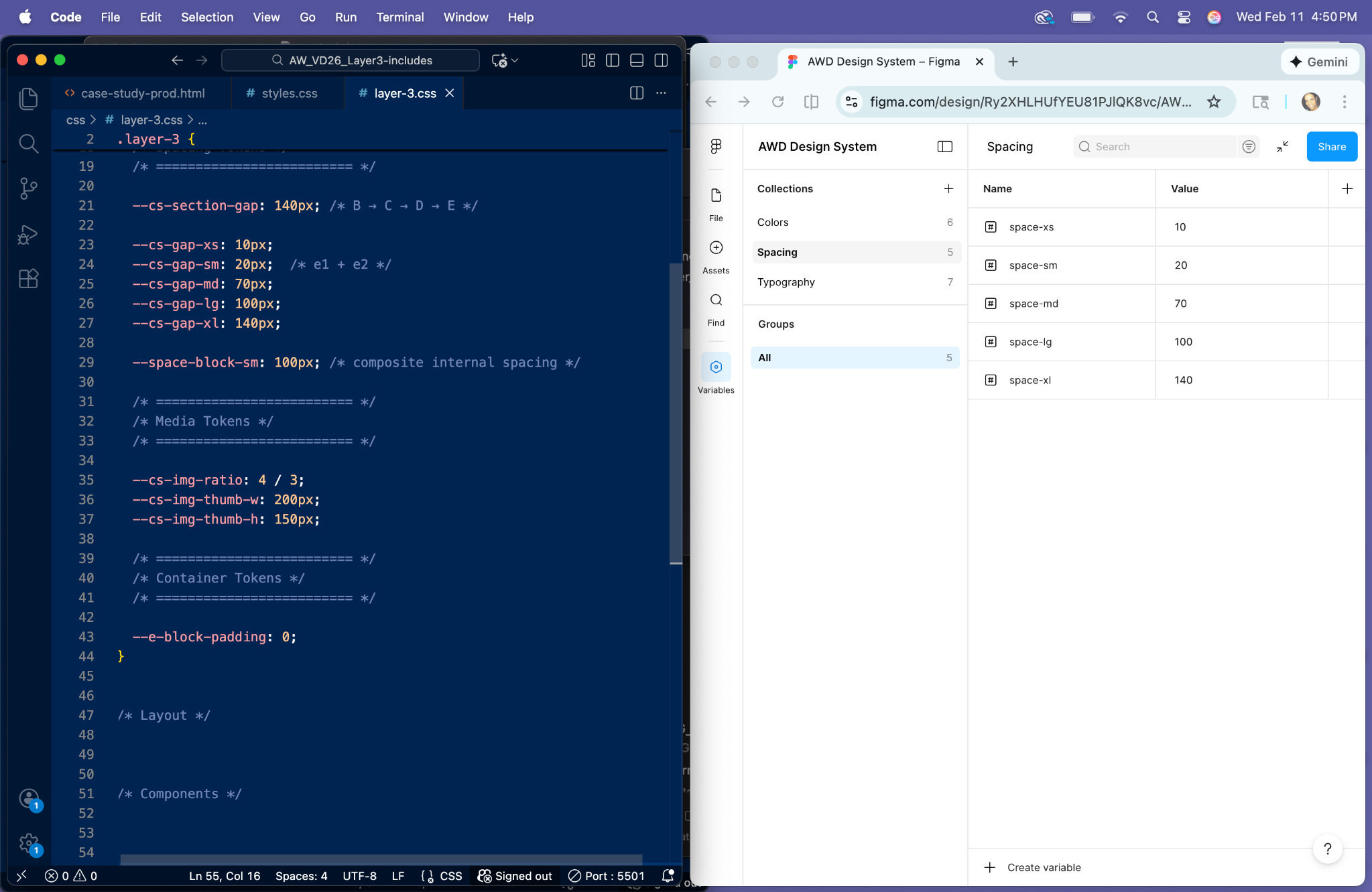Screen dimensions: 1372x892
Task: Open the Source Control view in VS Code
Action: (28, 188)
